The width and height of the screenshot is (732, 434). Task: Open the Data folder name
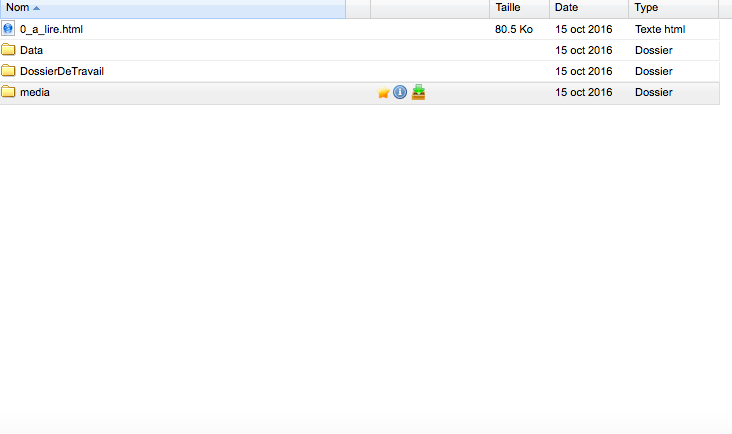click(x=31, y=50)
